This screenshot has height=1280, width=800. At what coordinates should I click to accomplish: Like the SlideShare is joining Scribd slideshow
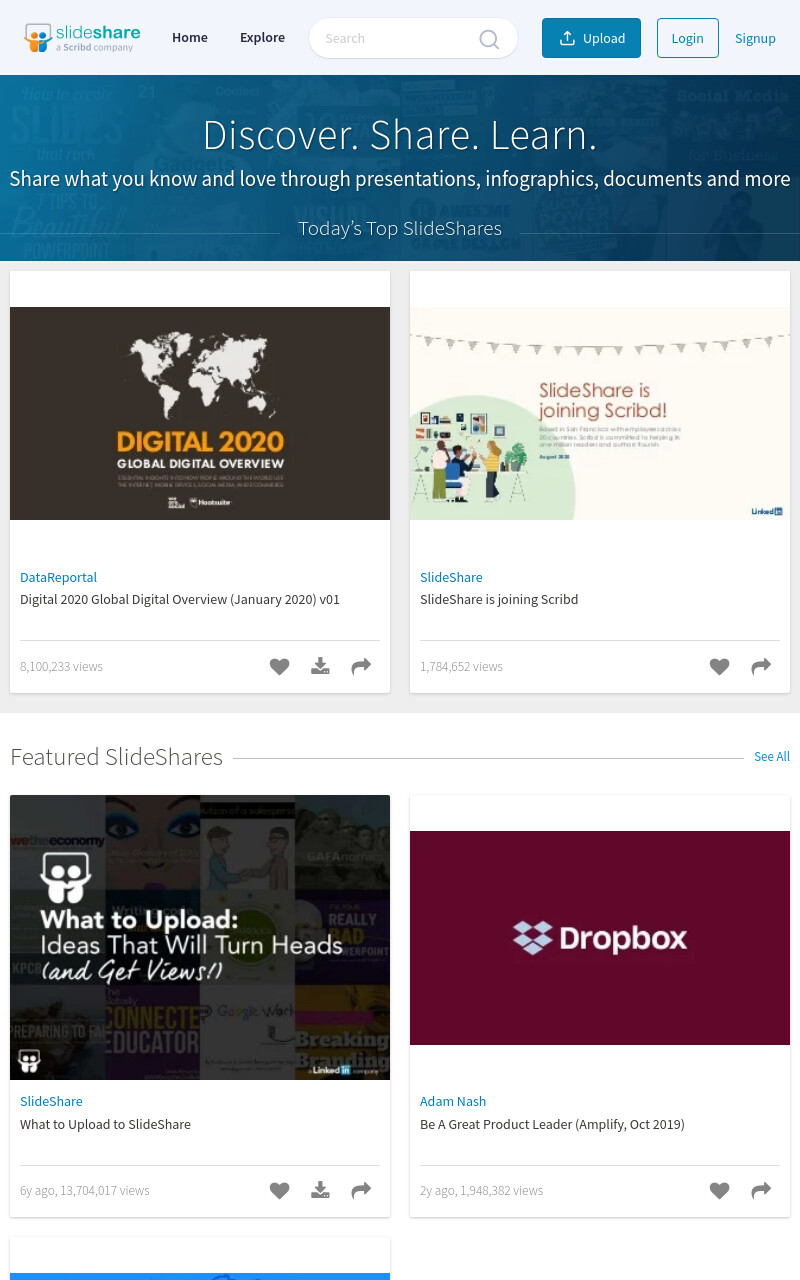[x=719, y=666]
